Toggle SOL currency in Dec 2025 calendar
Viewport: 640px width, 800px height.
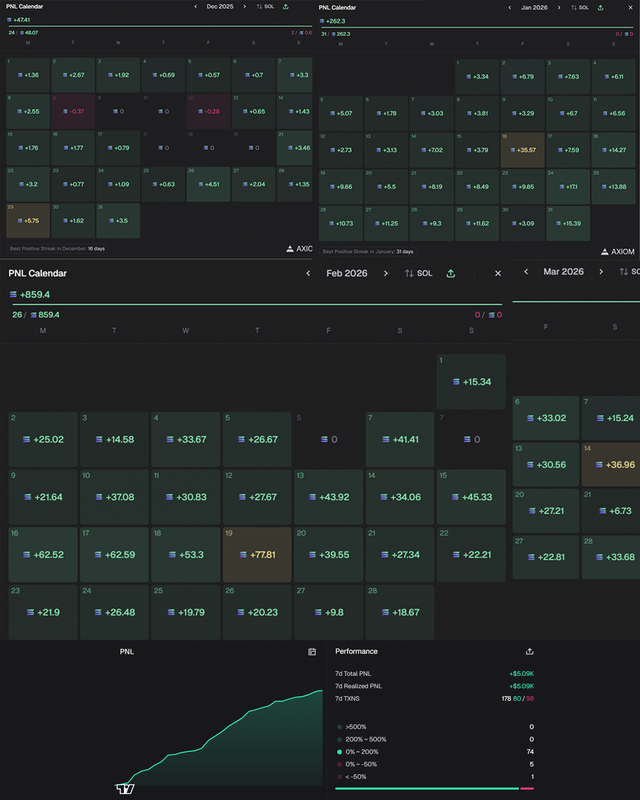[x=265, y=7]
